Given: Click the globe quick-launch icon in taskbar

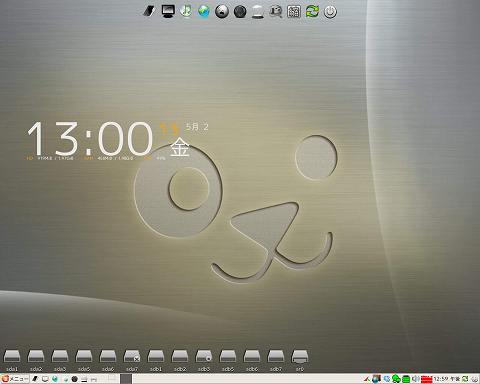Looking at the screenshot, I should tap(55, 379).
